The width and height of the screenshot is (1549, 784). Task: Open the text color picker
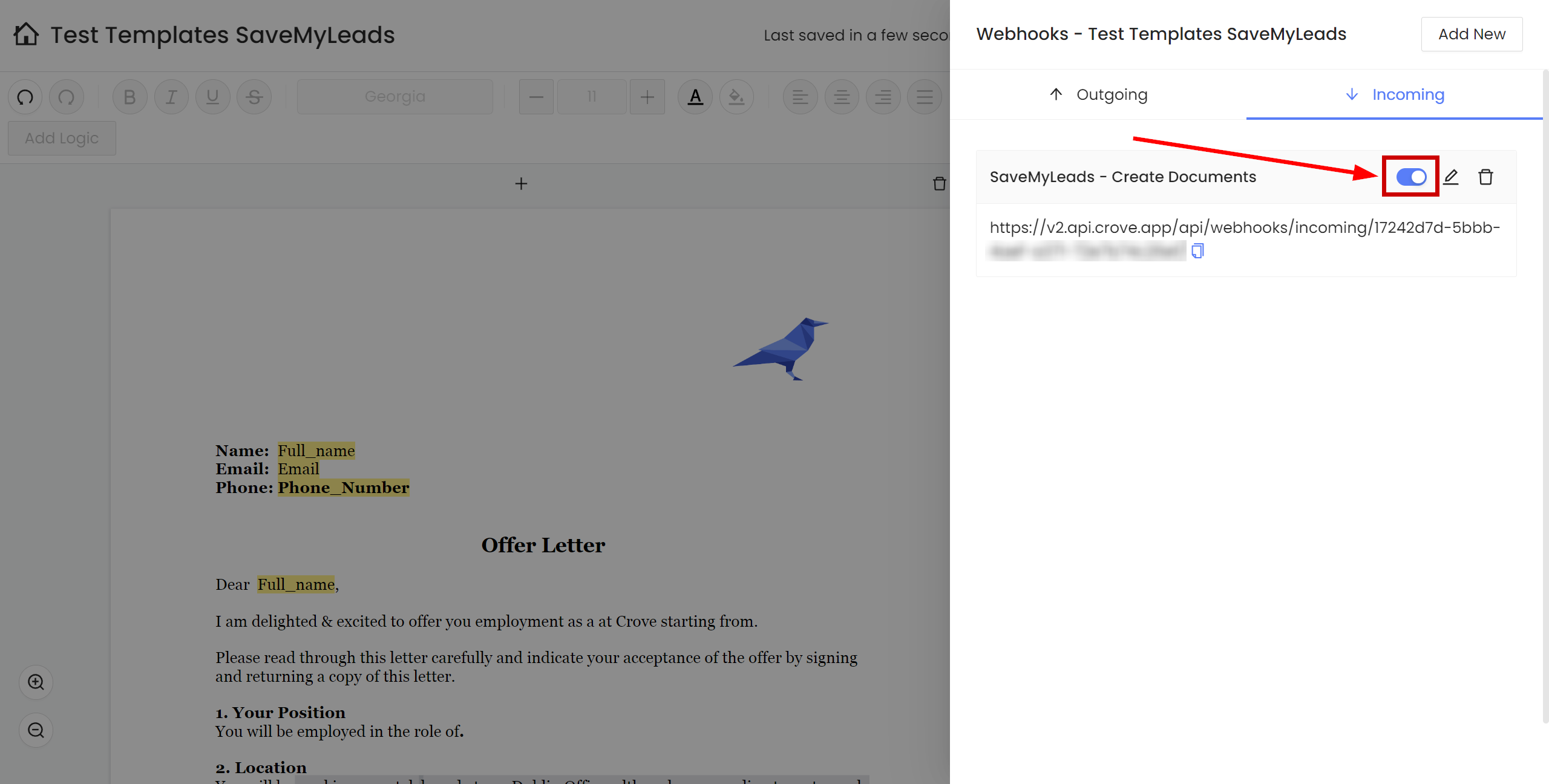click(695, 97)
